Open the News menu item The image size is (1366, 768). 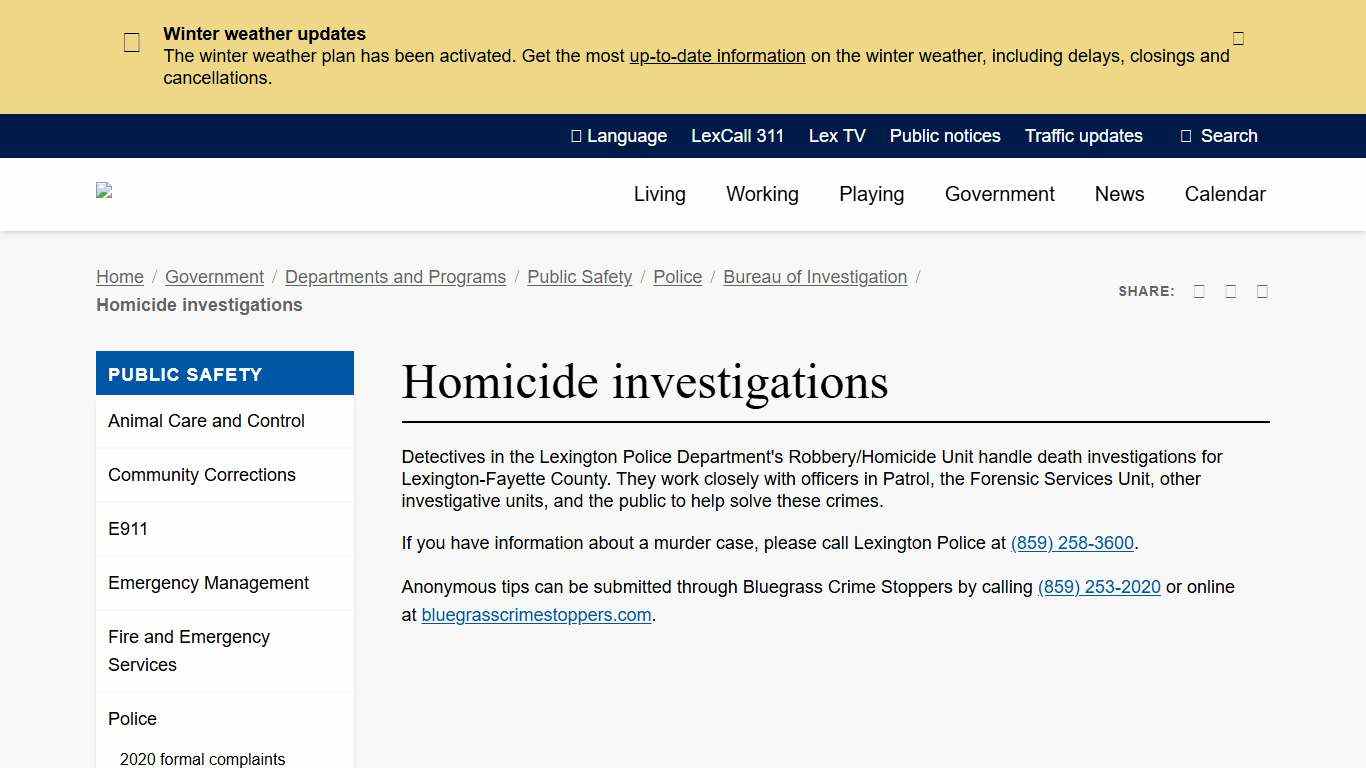(1119, 194)
